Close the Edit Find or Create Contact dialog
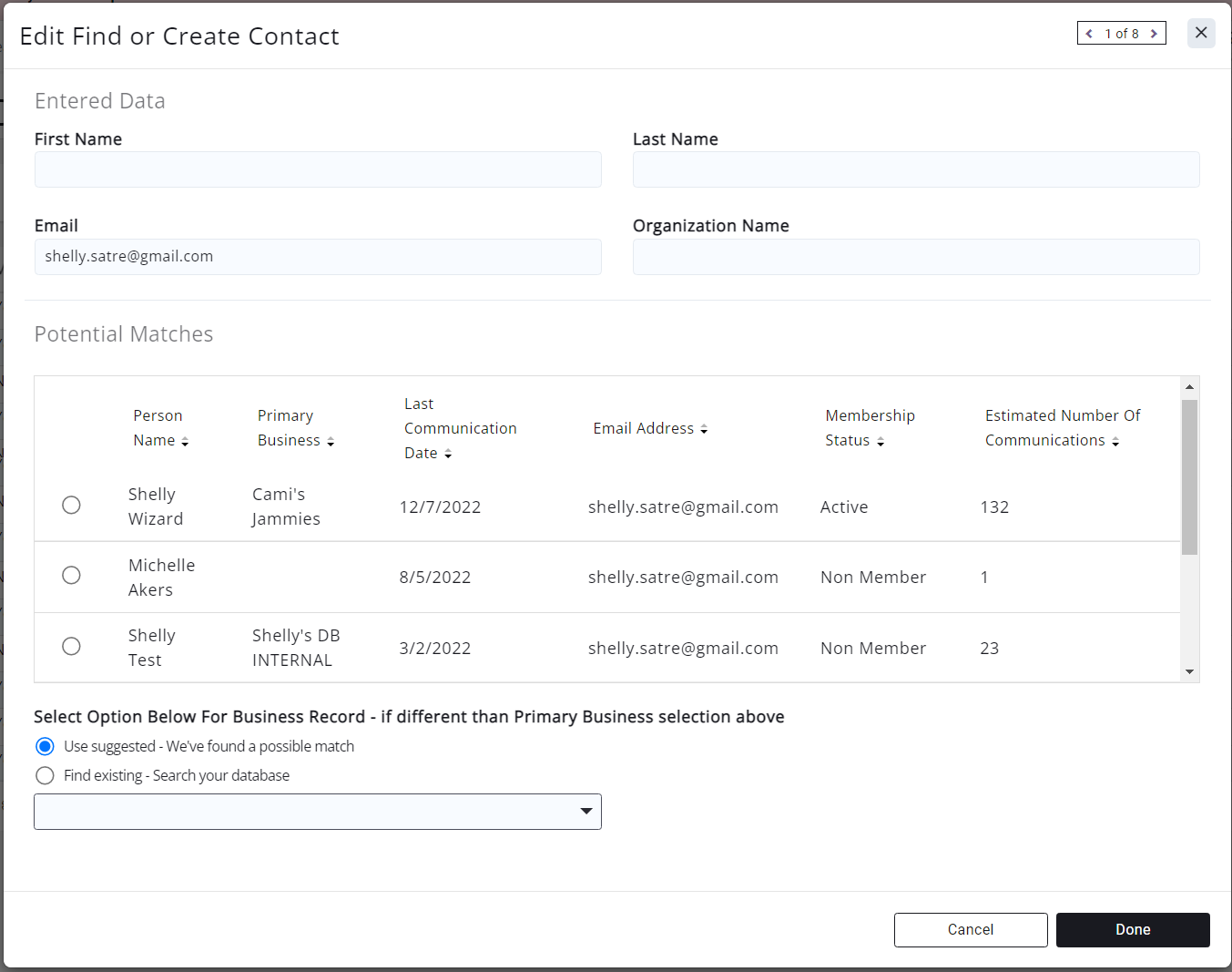 pyautogui.click(x=1201, y=33)
